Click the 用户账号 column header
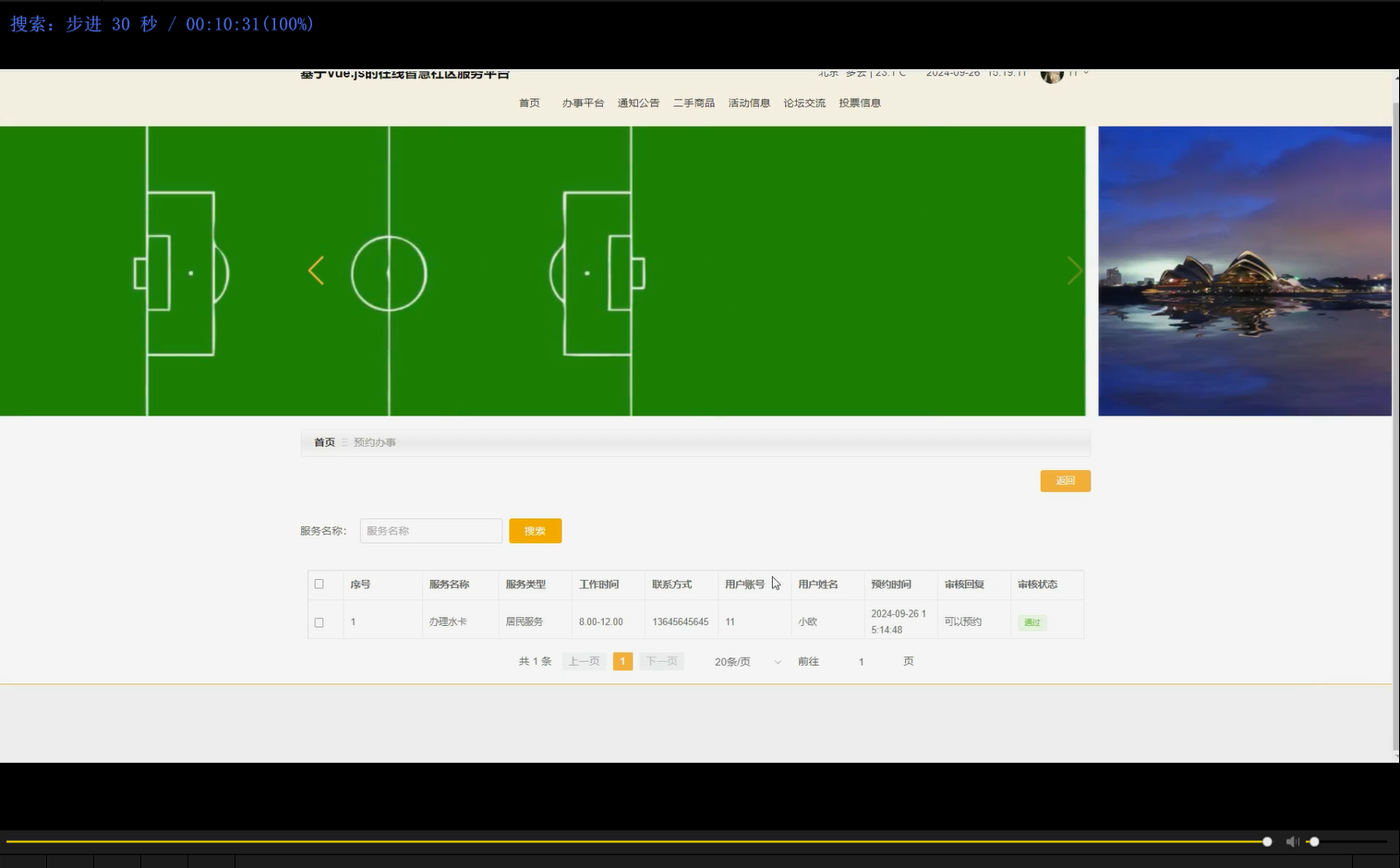Screen dimensions: 1400x868 pos(745,585)
